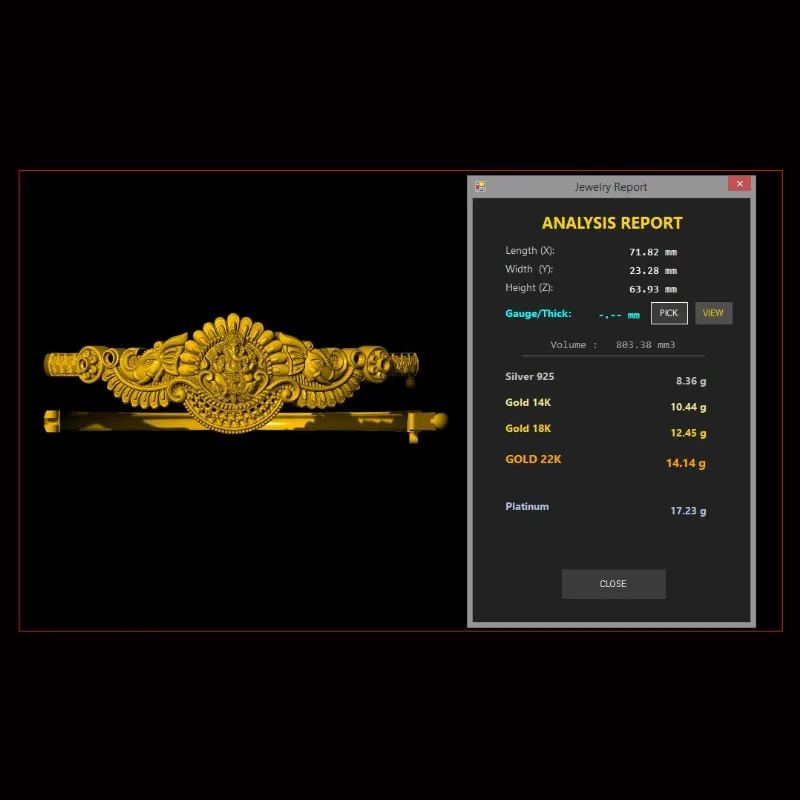The image size is (800, 800).
Task: Click the Length value 71.82 mm
Action: (x=653, y=252)
